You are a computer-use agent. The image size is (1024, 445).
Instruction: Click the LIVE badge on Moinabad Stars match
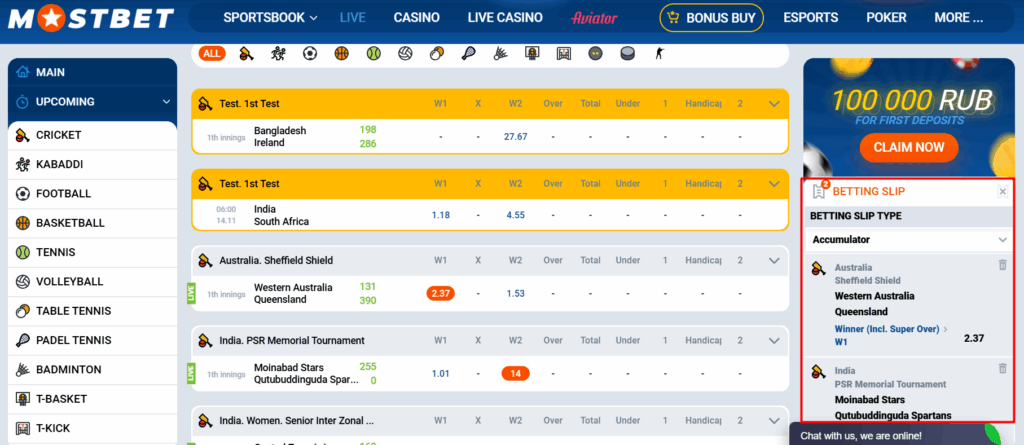click(x=191, y=373)
